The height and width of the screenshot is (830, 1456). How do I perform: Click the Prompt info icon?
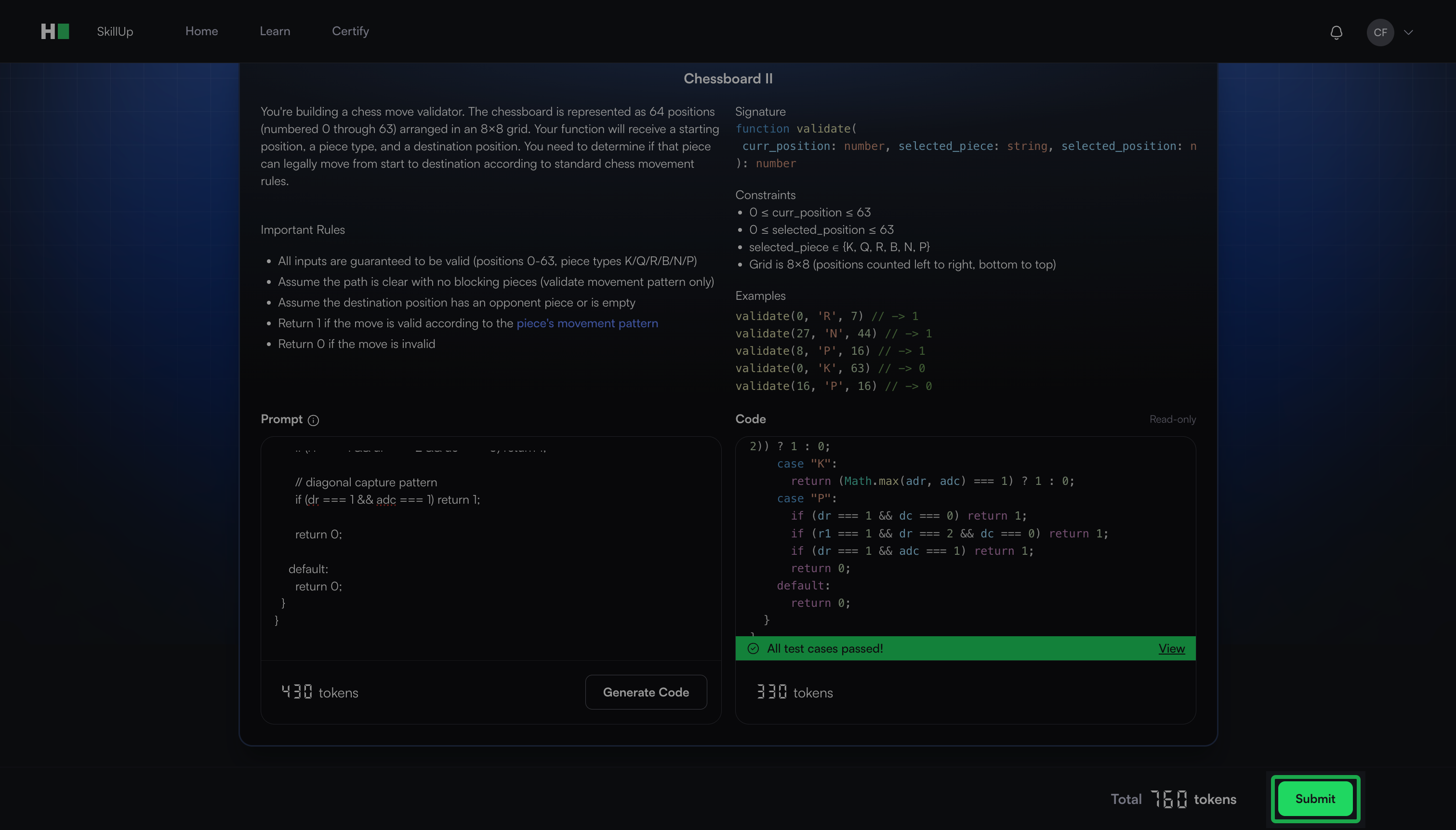pyautogui.click(x=313, y=420)
